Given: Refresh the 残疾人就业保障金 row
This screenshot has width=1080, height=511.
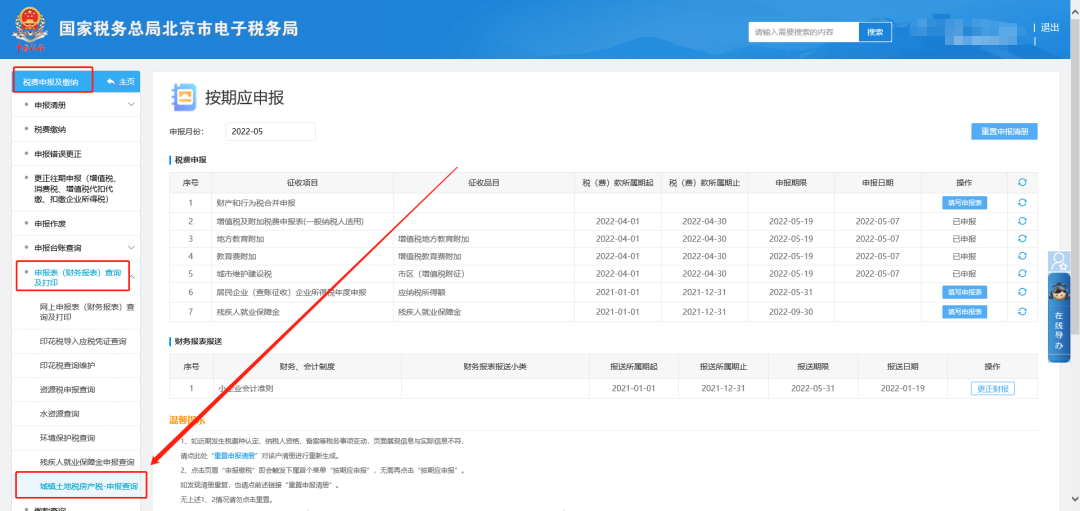Looking at the screenshot, I should tap(1021, 311).
